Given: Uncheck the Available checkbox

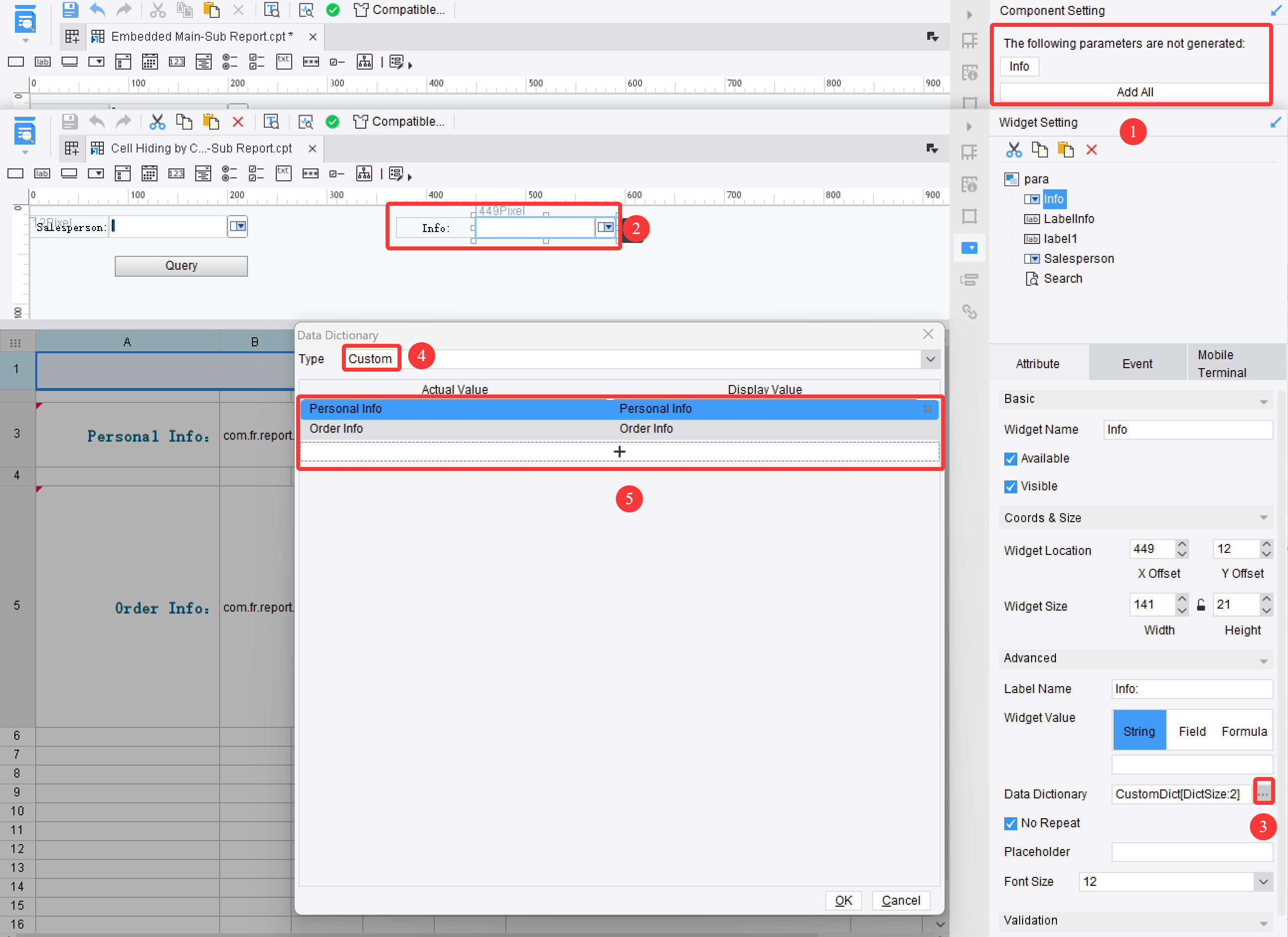Looking at the screenshot, I should 1010,458.
